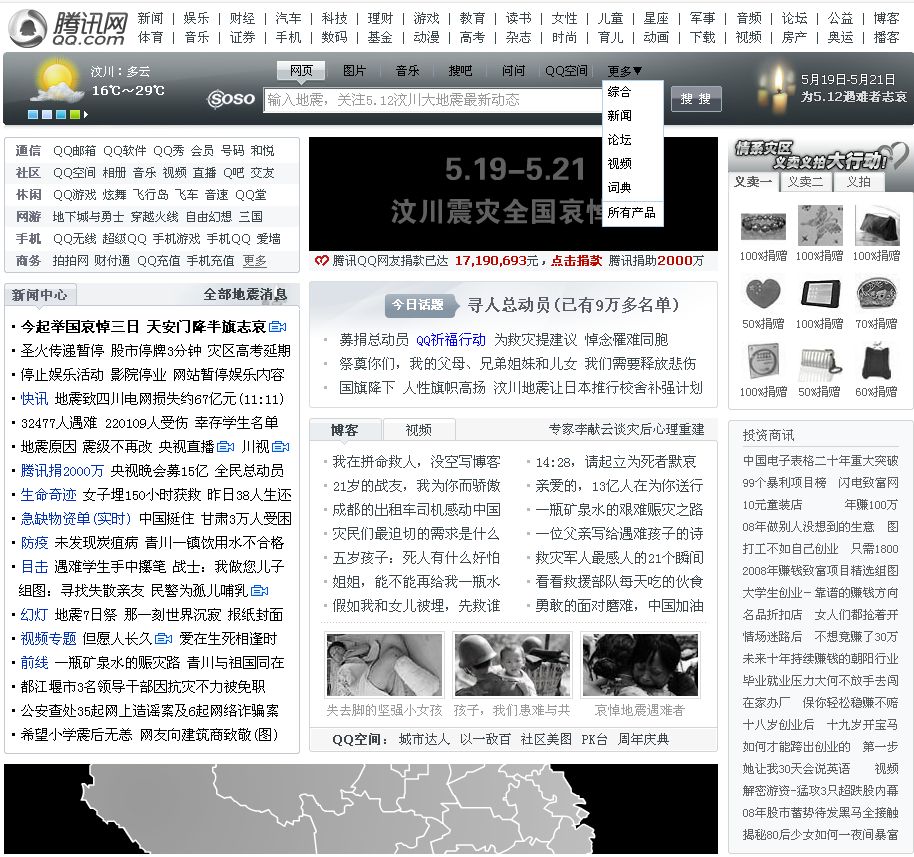
Task: Click the 新闻中心 section header
Action: click(40, 295)
